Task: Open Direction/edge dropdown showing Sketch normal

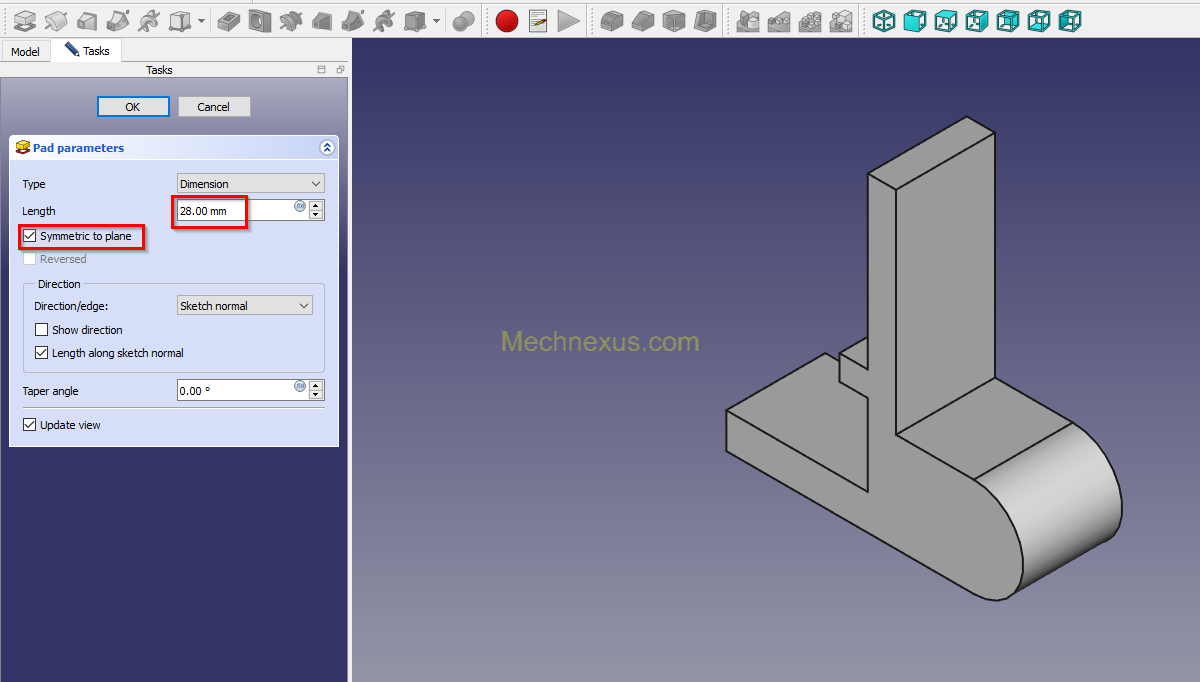Action: tap(244, 306)
